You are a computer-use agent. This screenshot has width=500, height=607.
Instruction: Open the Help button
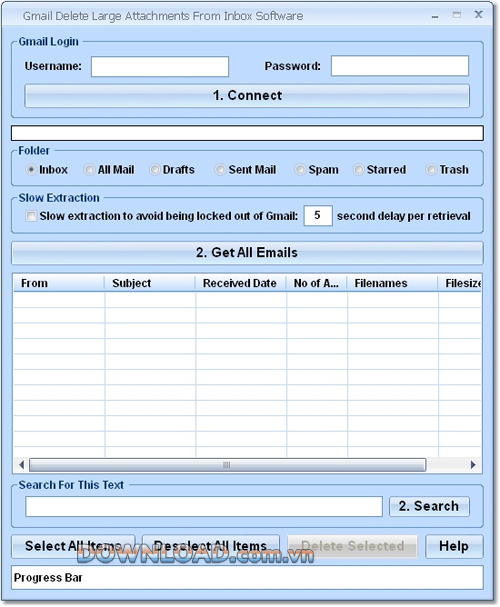point(454,547)
